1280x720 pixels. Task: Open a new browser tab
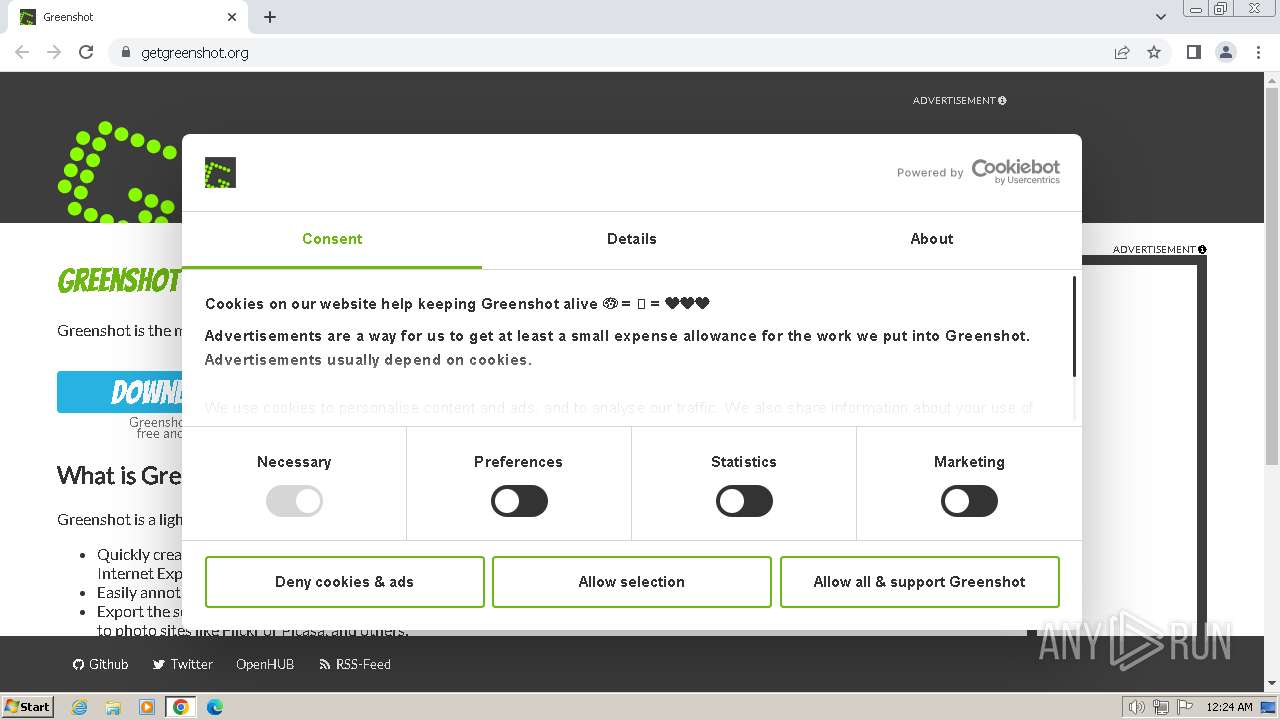[270, 17]
